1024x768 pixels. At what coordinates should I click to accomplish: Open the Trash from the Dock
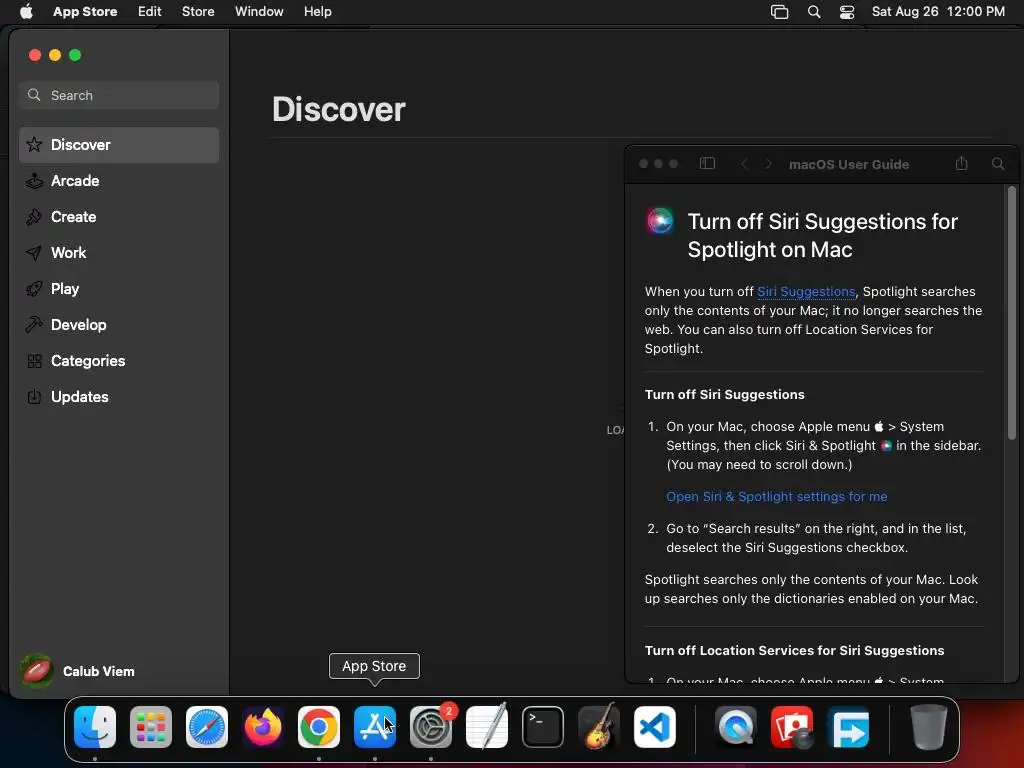[x=929, y=727]
